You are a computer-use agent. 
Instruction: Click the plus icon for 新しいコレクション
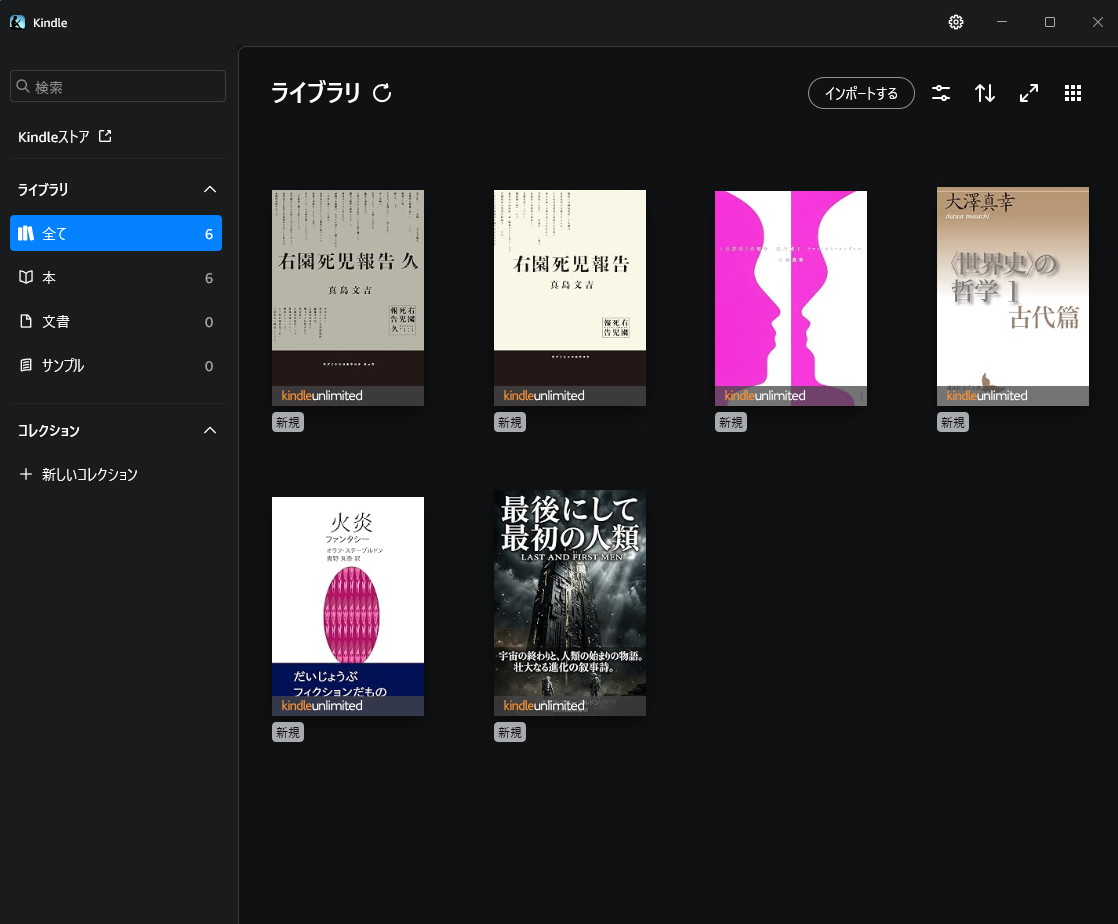[26, 474]
